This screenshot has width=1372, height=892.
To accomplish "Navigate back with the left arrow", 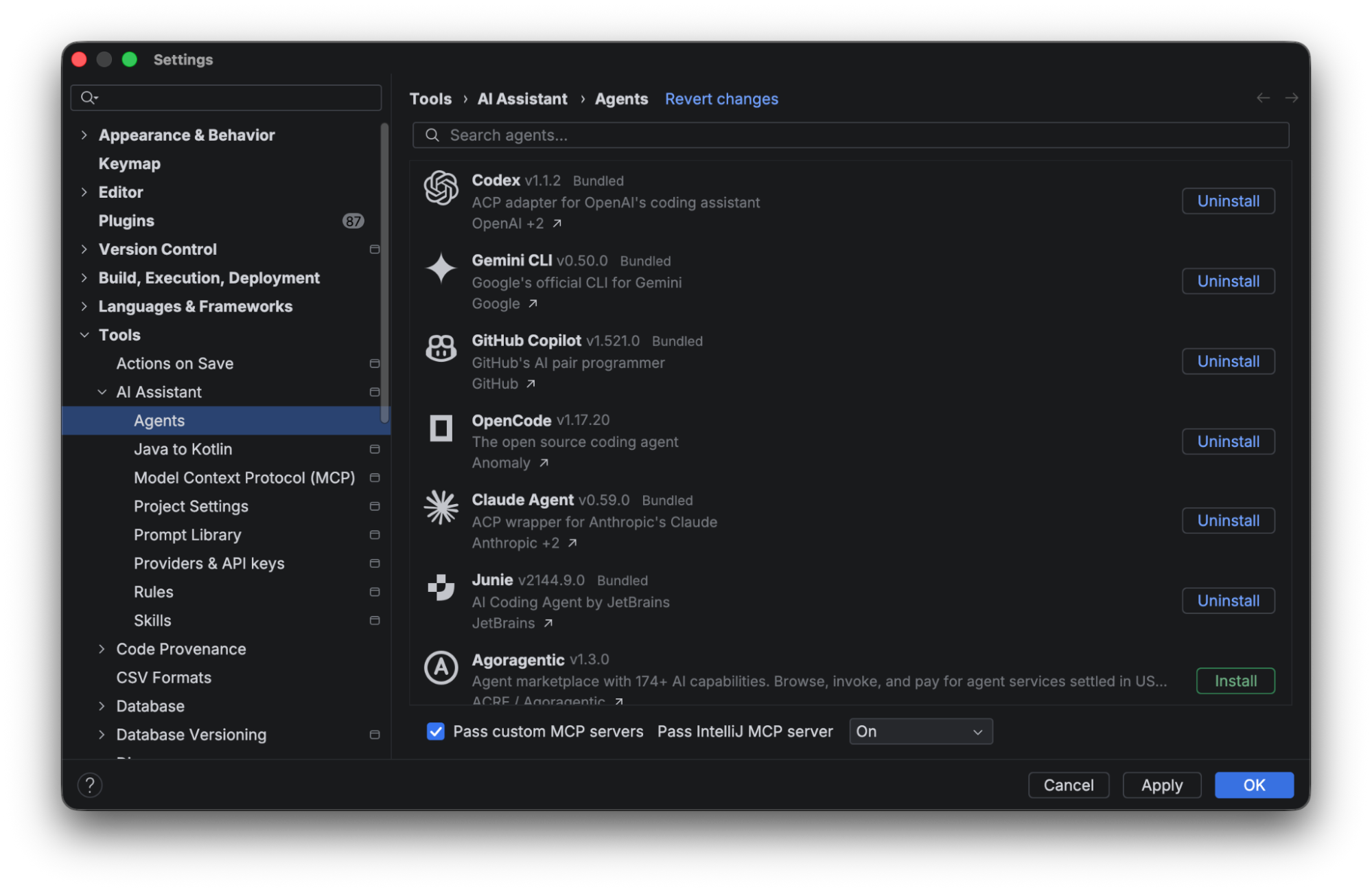I will coord(1263,98).
